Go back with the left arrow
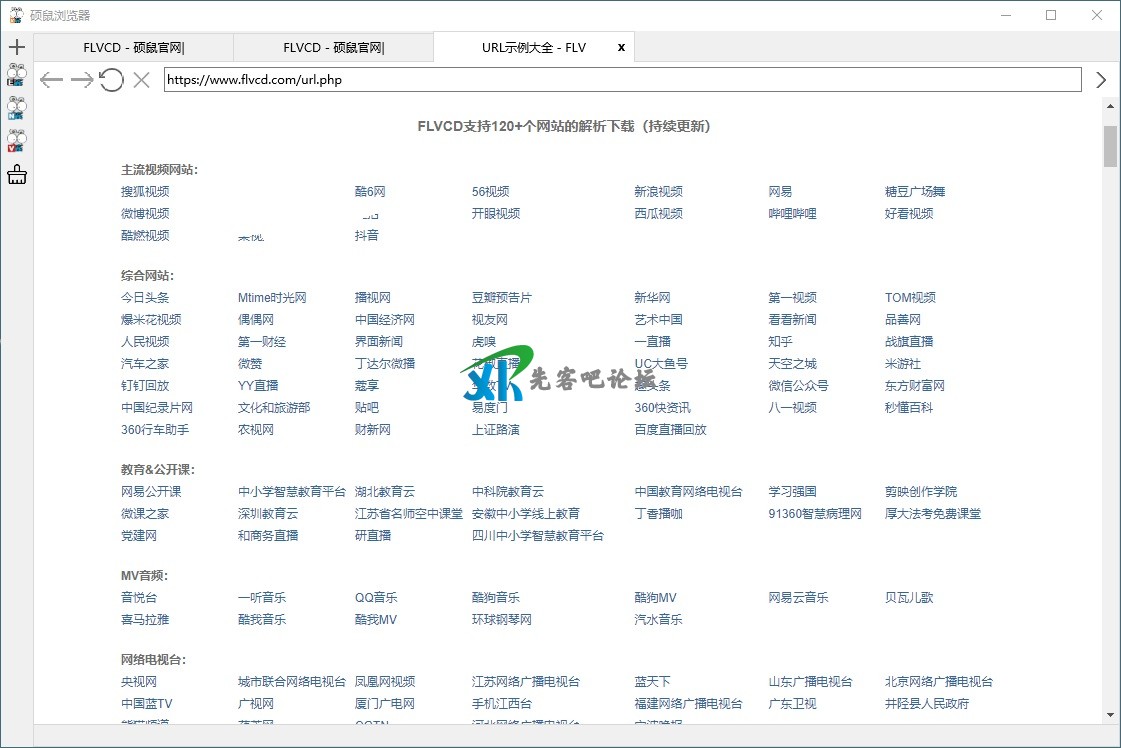1121x748 pixels. pos(51,80)
